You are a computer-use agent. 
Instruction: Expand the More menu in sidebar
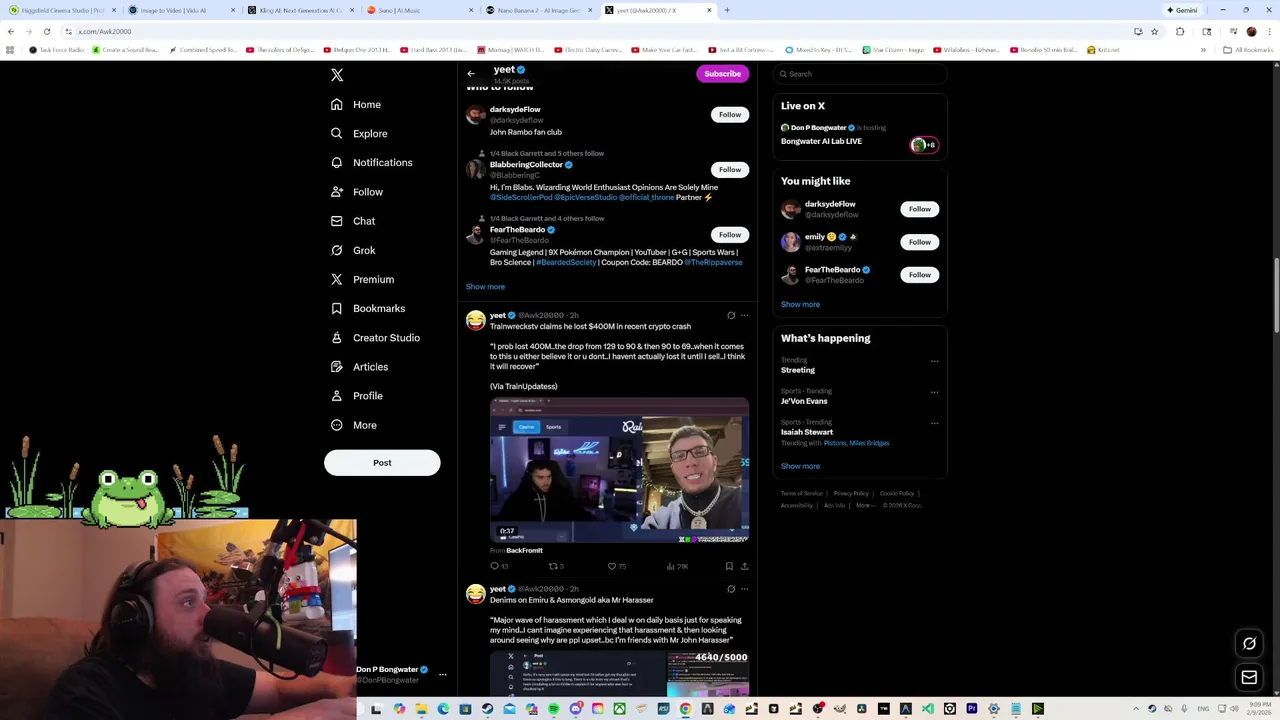pyautogui.click(x=354, y=425)
